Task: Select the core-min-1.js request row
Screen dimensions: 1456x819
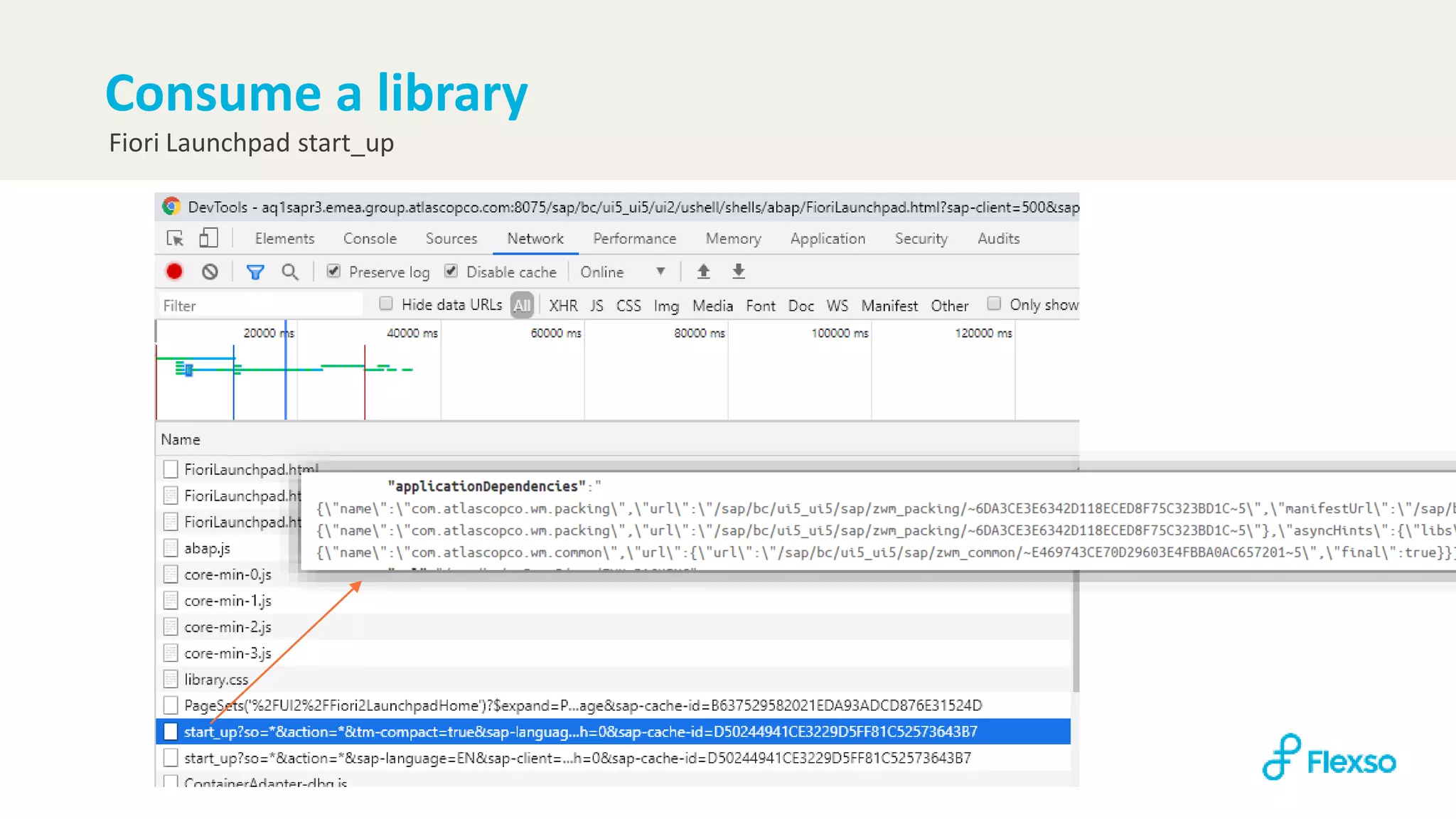Action: 613,601
